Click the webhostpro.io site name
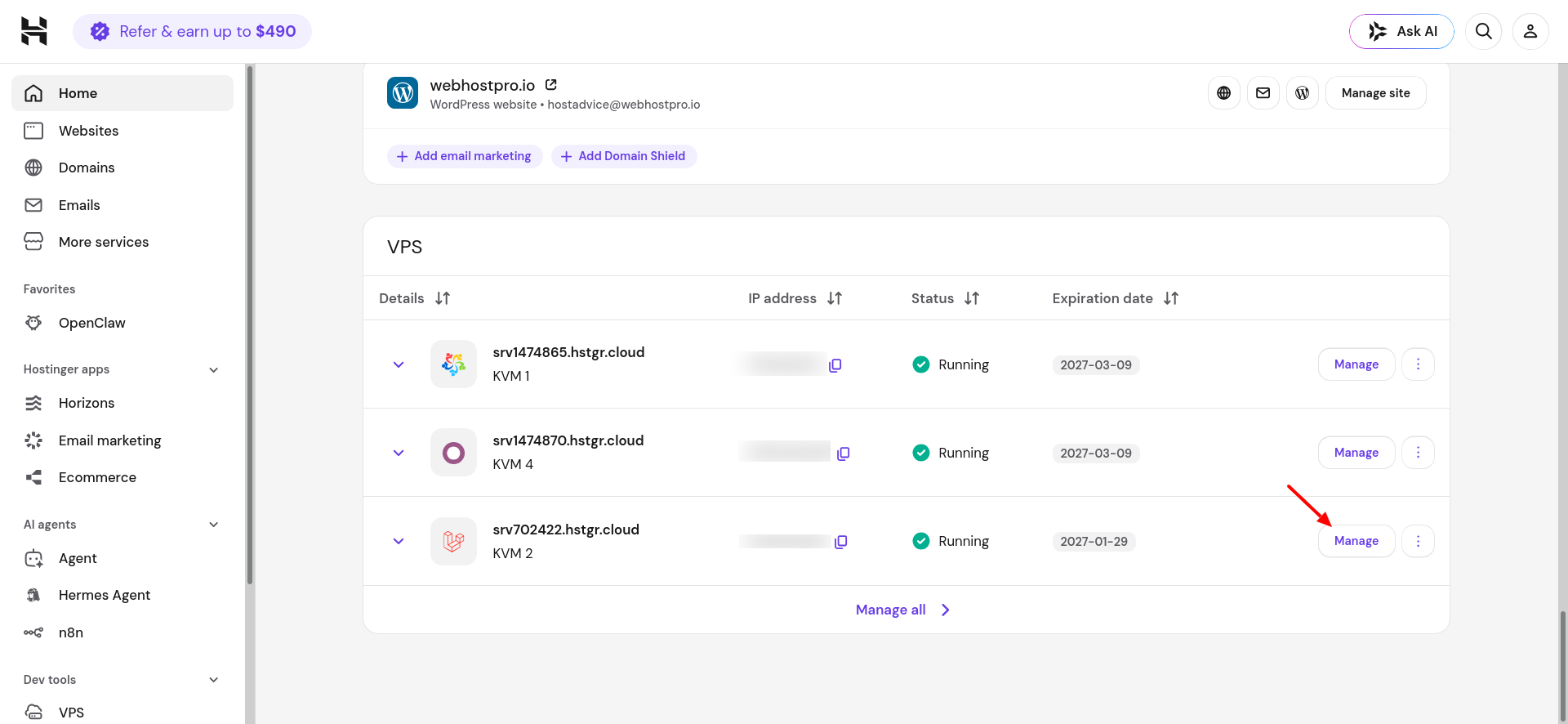The height and width of the screenshot is (724, 1568). [x=483, y=85]
